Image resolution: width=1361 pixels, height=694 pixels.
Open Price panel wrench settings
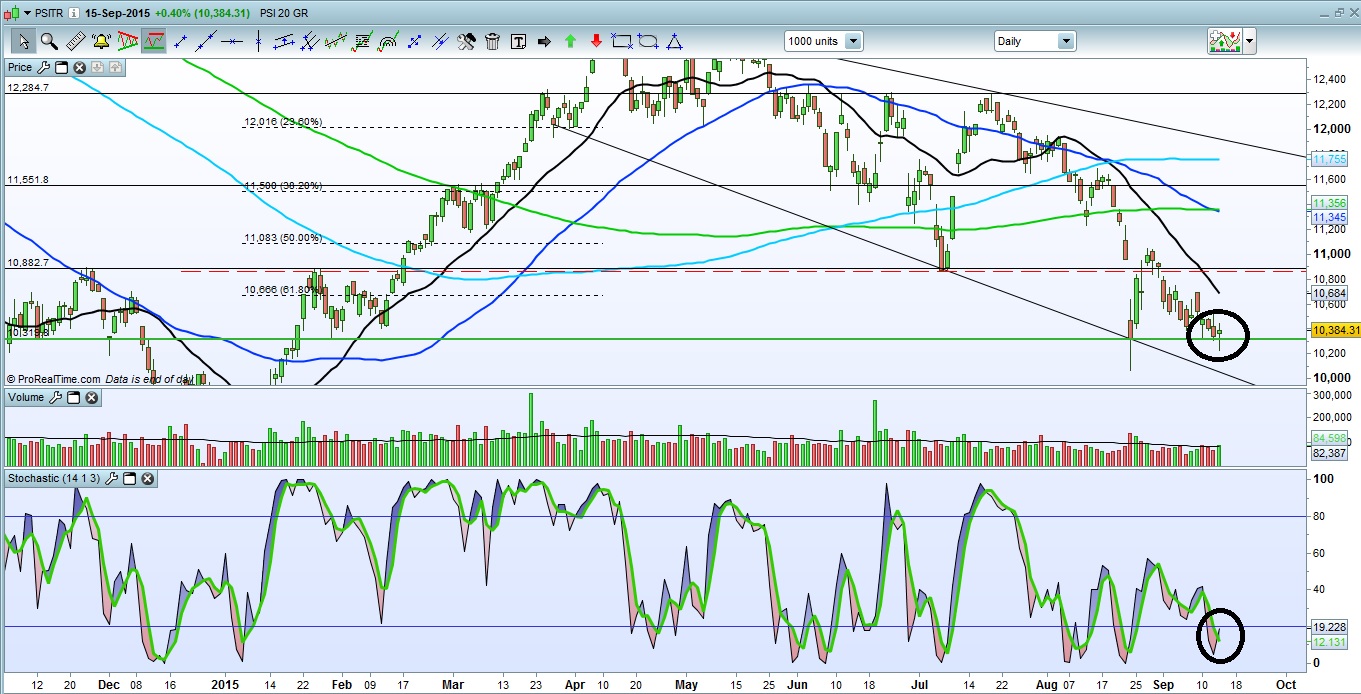(x=43, y=67)
